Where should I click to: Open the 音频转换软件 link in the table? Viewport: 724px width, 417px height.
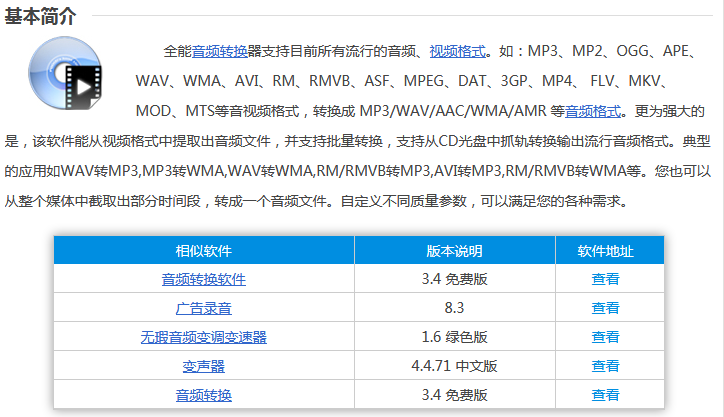[203, 279]
